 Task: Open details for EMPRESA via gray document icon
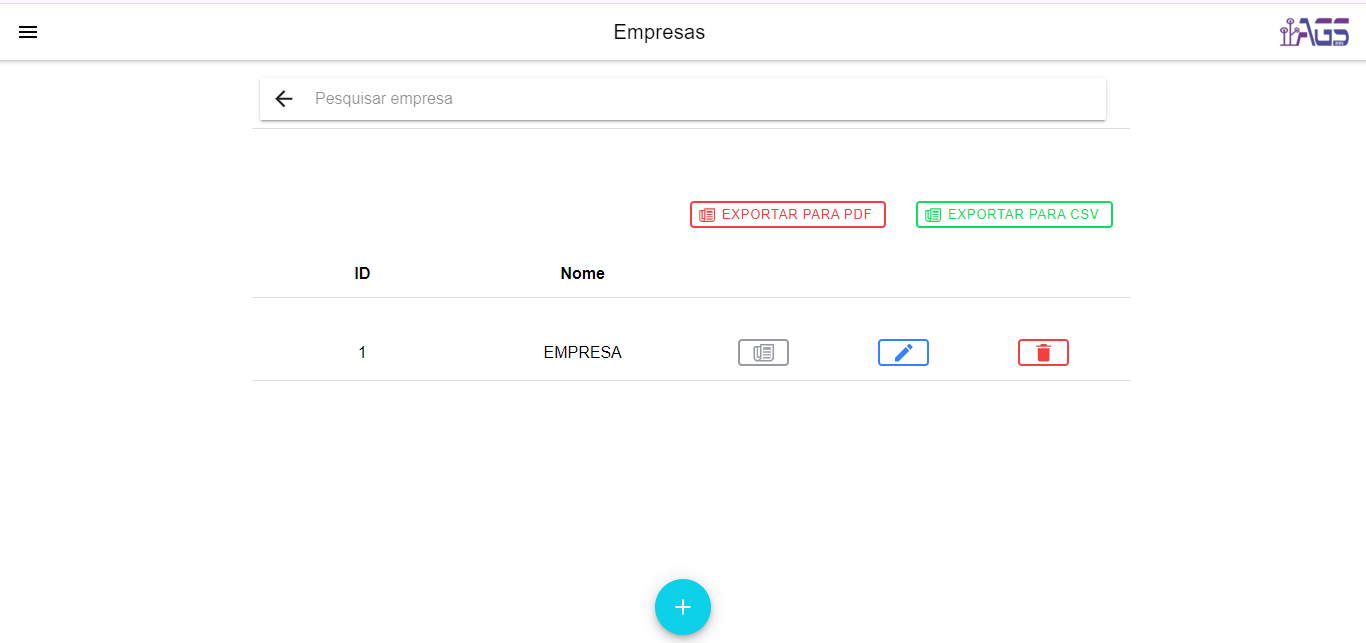763,353
